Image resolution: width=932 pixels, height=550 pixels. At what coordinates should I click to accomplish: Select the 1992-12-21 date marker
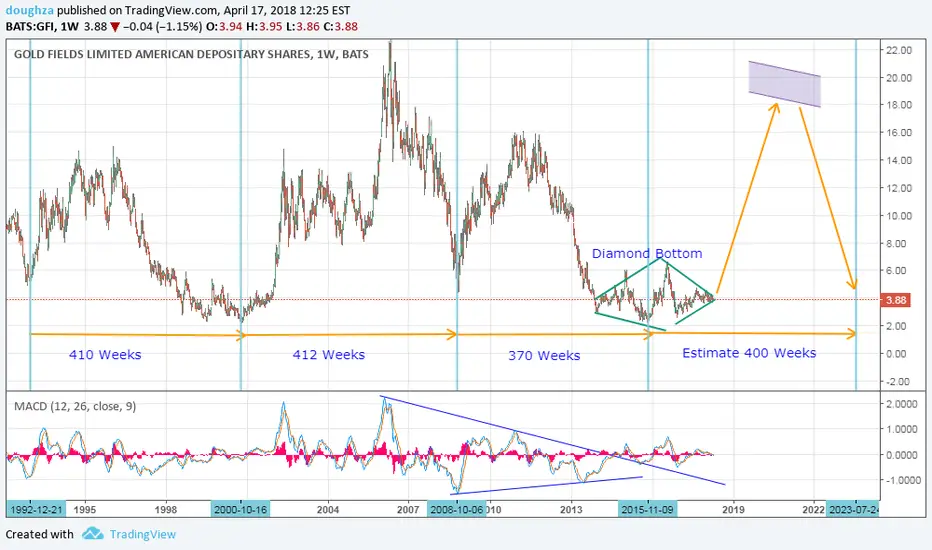36,510
